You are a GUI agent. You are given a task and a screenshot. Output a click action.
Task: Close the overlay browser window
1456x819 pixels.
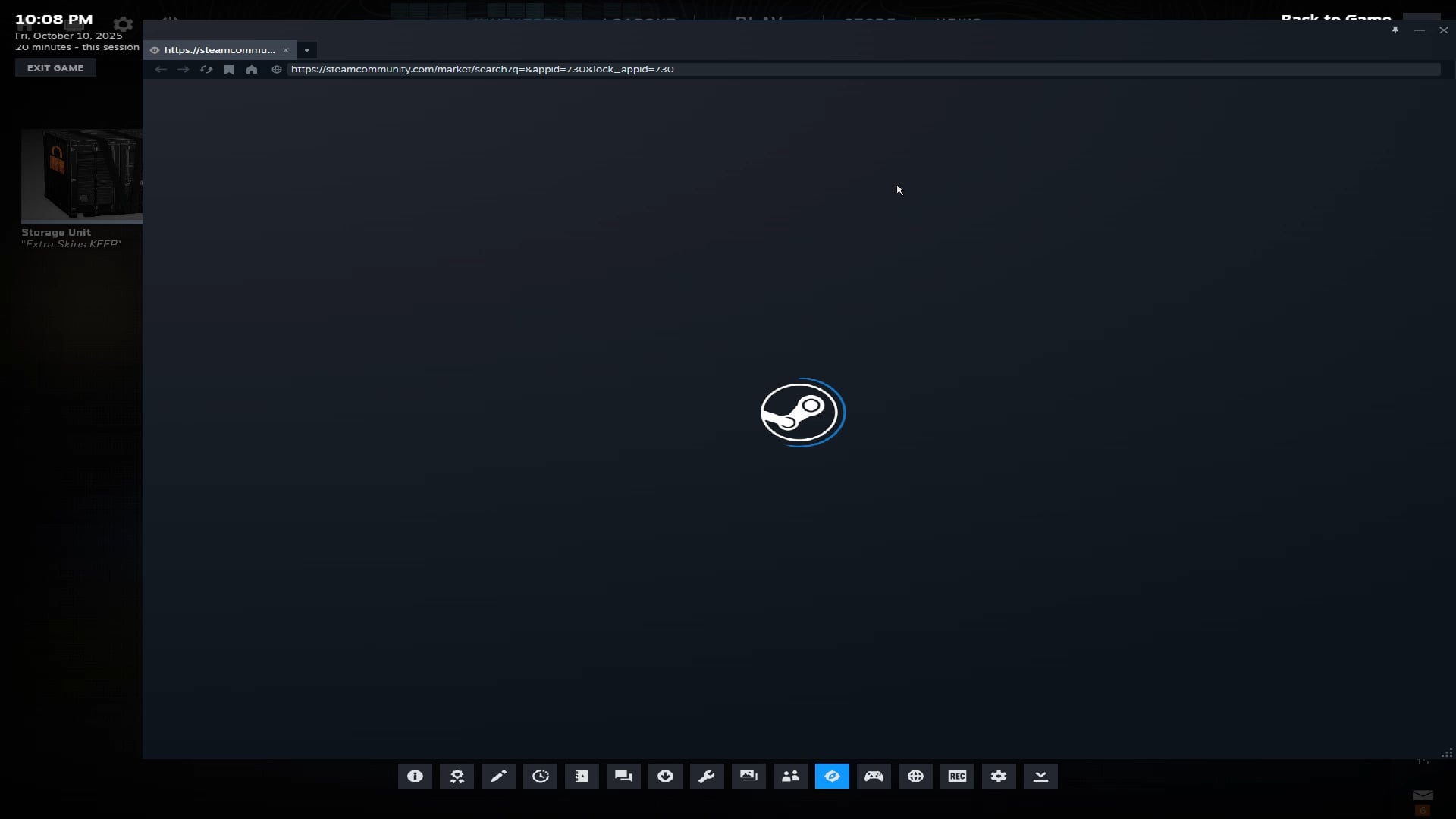(x=1444, y=30)
